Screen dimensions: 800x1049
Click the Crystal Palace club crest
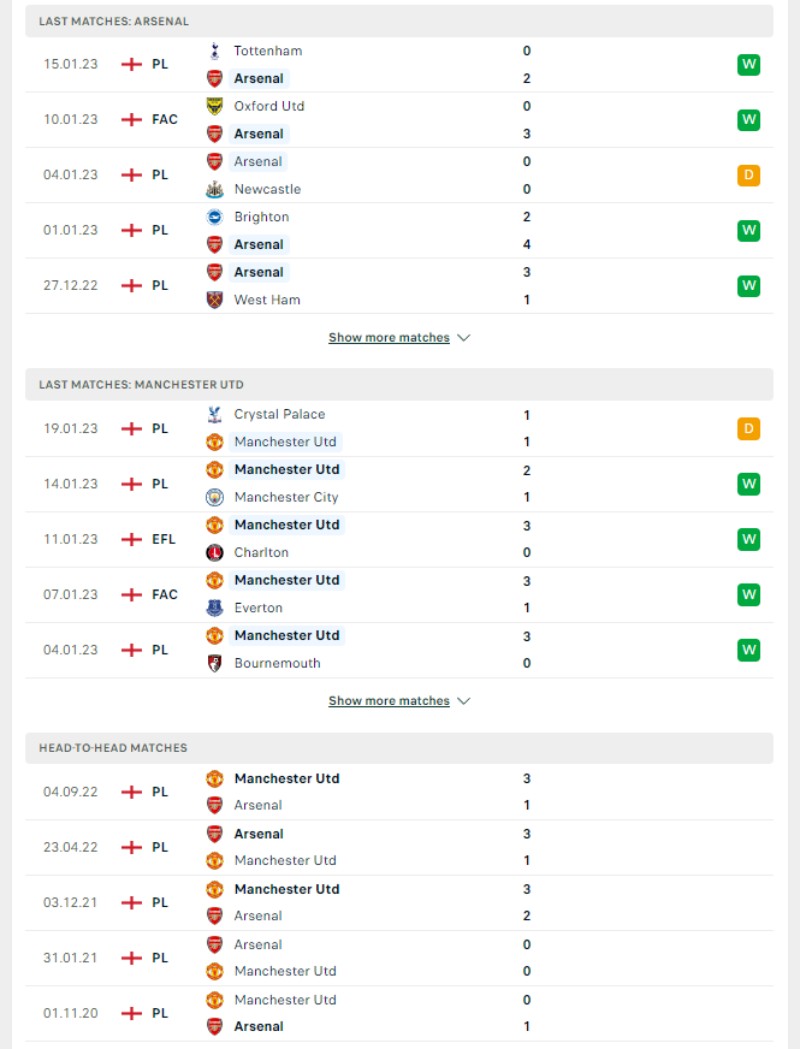pyautogui.click(x=214, y=415)
